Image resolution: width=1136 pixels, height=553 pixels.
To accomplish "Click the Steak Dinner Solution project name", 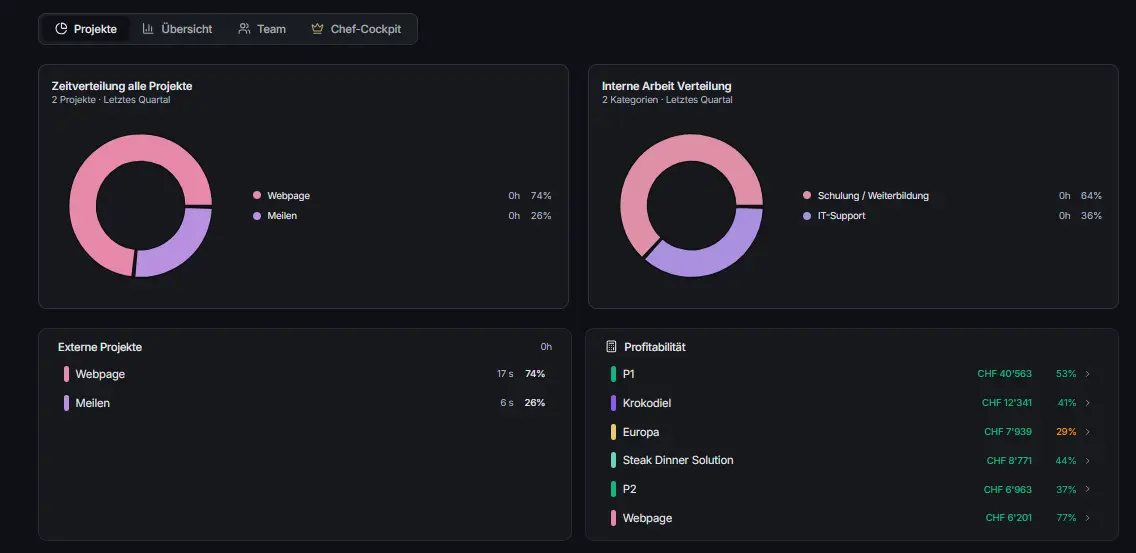I will pyautogui.click(x=678, y=460).
